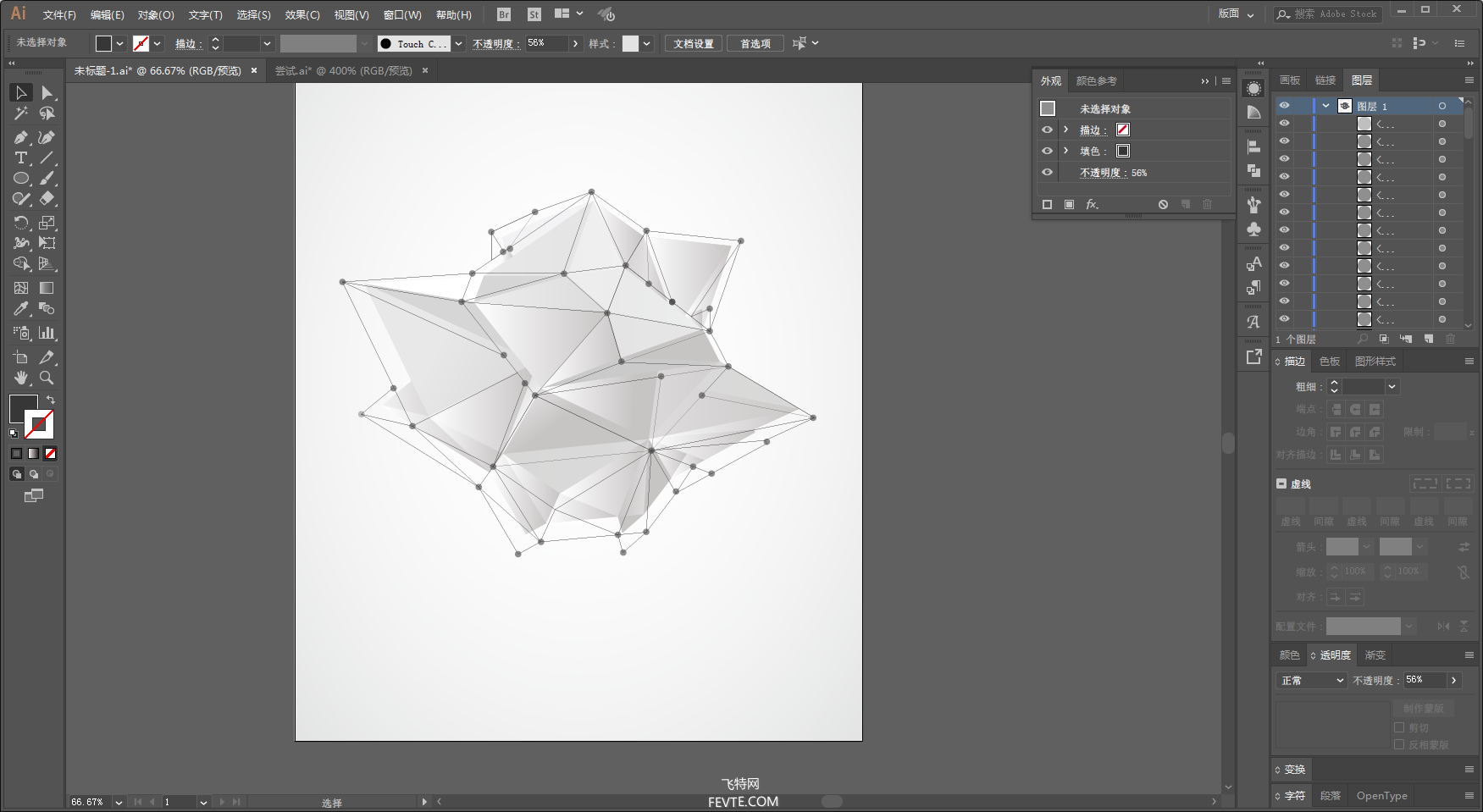Screen dimensions: 1483x812
Task: Click Clear Appearance icon in Appearance panel
Action: (1163, 204)
